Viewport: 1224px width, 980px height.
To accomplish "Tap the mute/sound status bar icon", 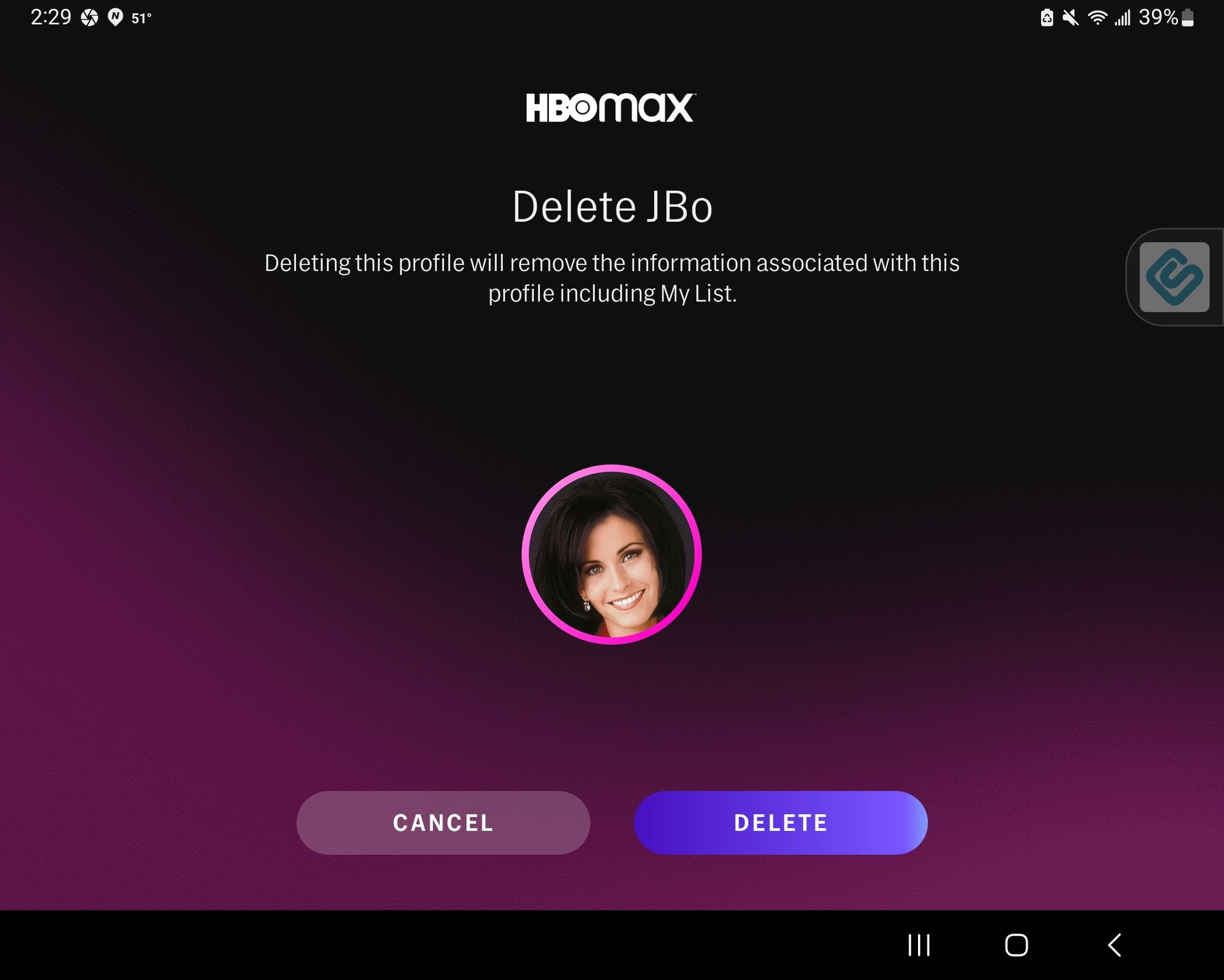I will click(1073, 17).
